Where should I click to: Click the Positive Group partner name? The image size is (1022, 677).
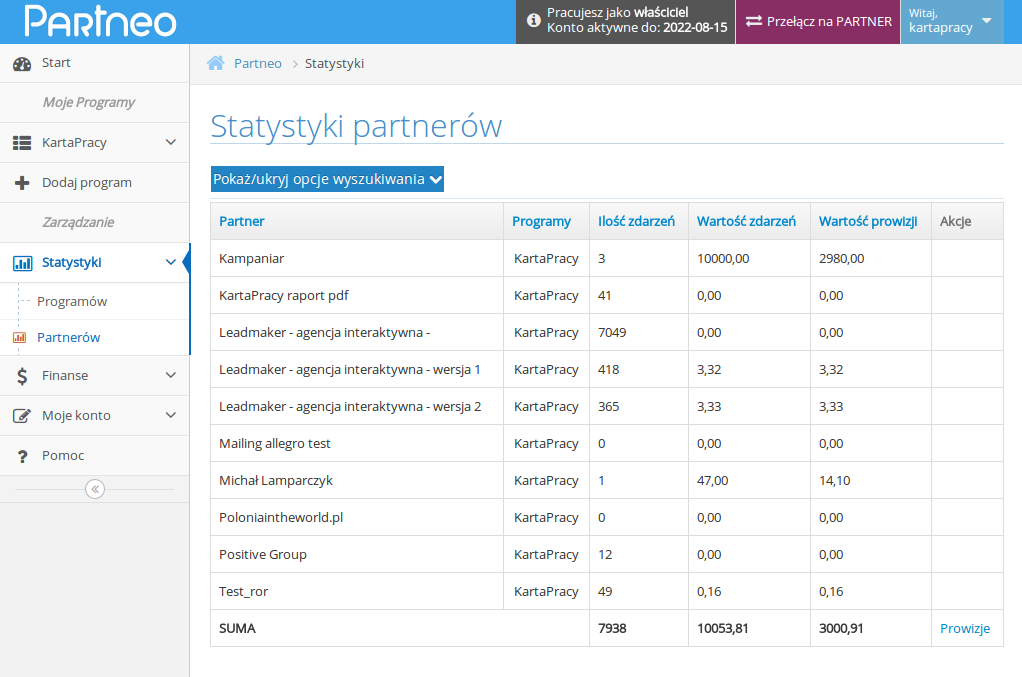(263, 555)
